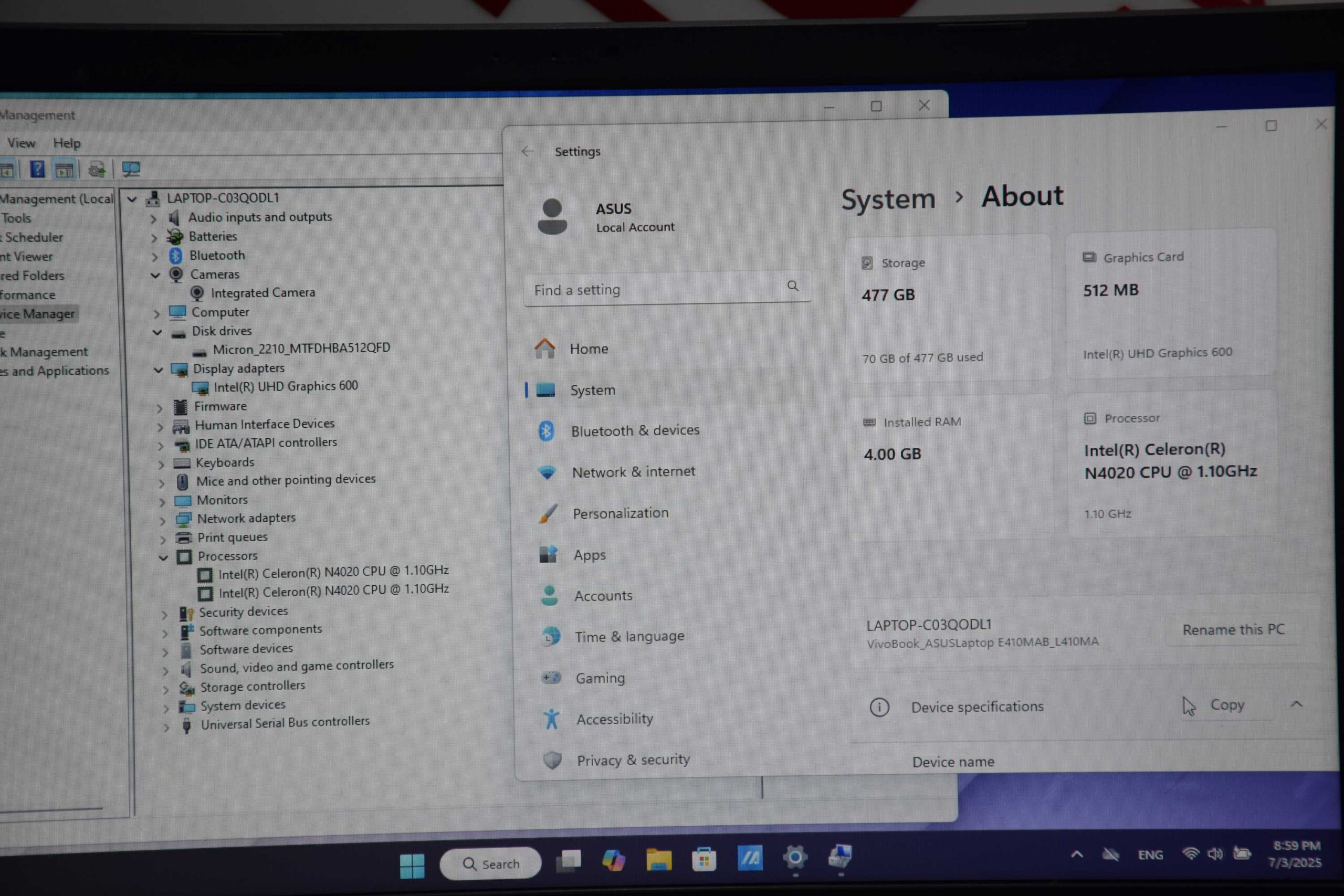Viewport: 1344px width, 896px height.
Task: Click the Print queues category icon
Action: 183,537
